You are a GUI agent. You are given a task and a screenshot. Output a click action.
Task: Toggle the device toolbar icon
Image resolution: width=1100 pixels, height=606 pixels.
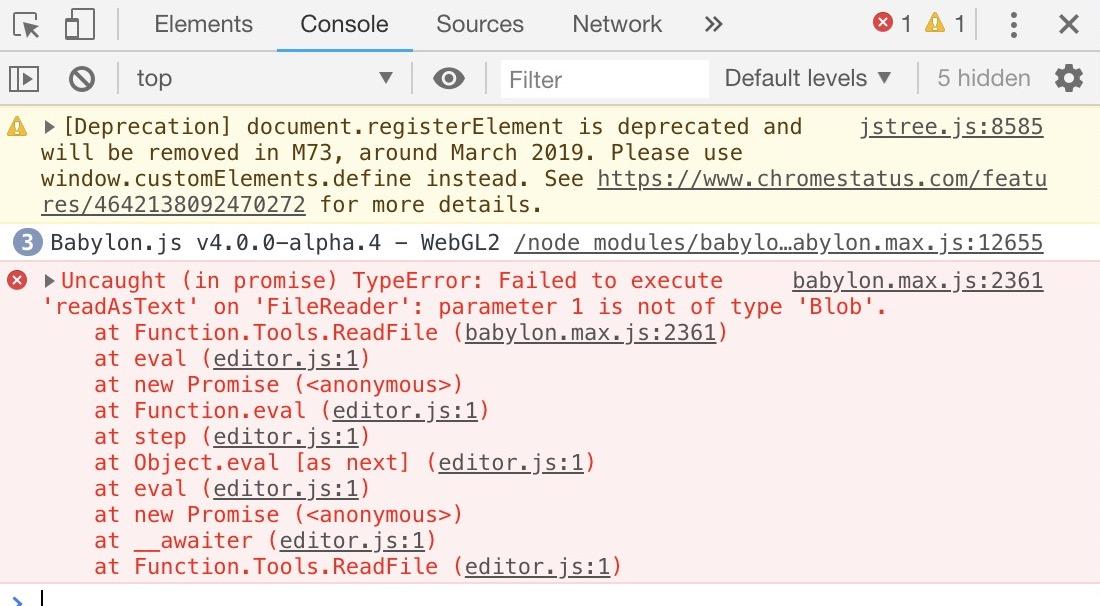click(79, 25)
